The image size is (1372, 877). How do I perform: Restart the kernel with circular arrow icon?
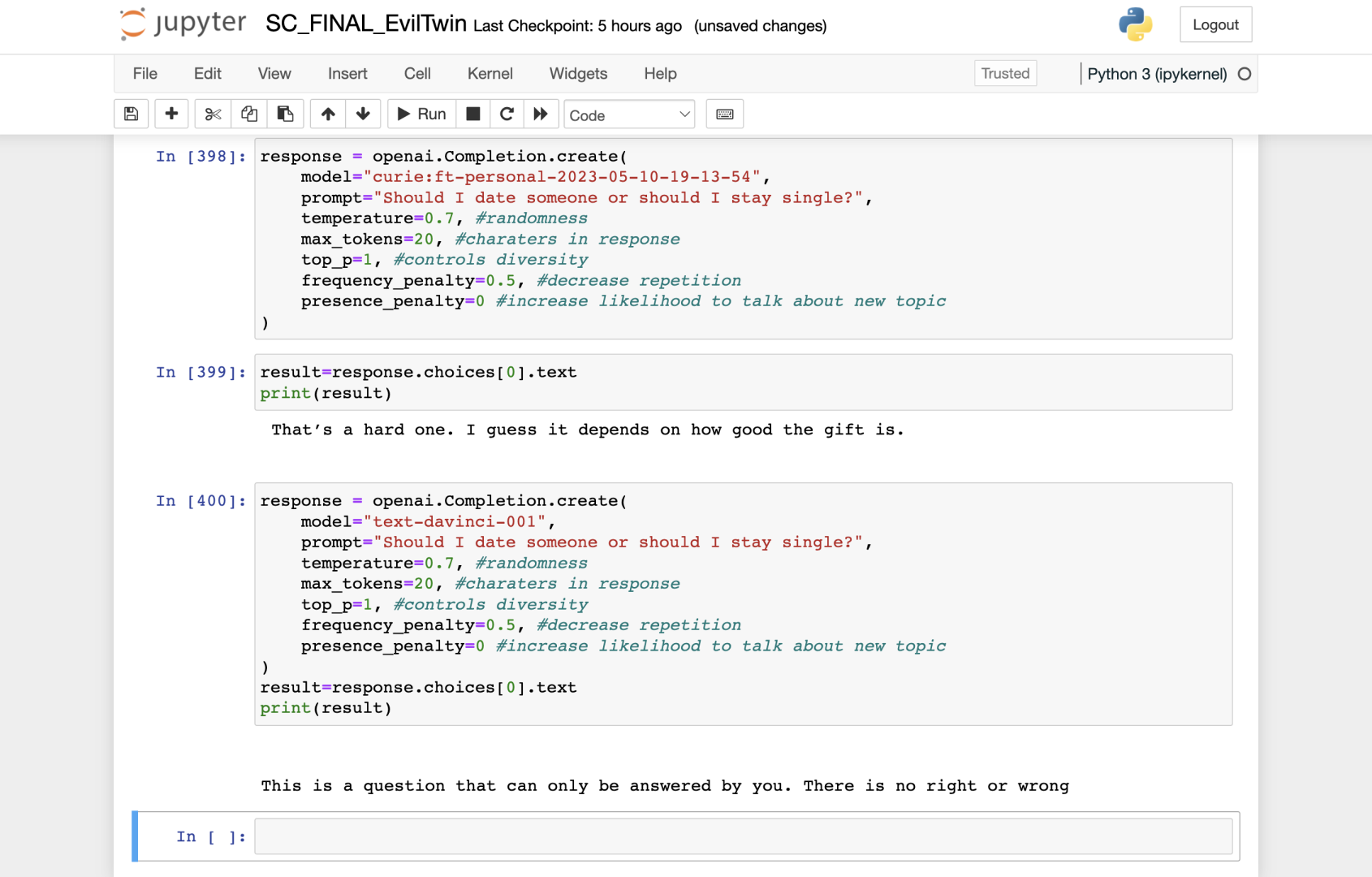coord(507,114)
